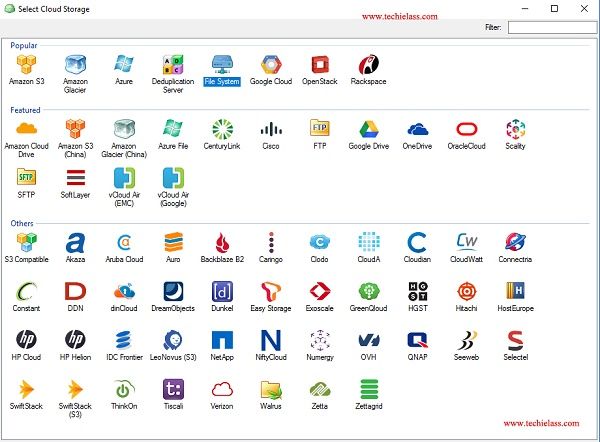600x442 pixels.
Task: Pick the SFTP option
Action: 26,177
